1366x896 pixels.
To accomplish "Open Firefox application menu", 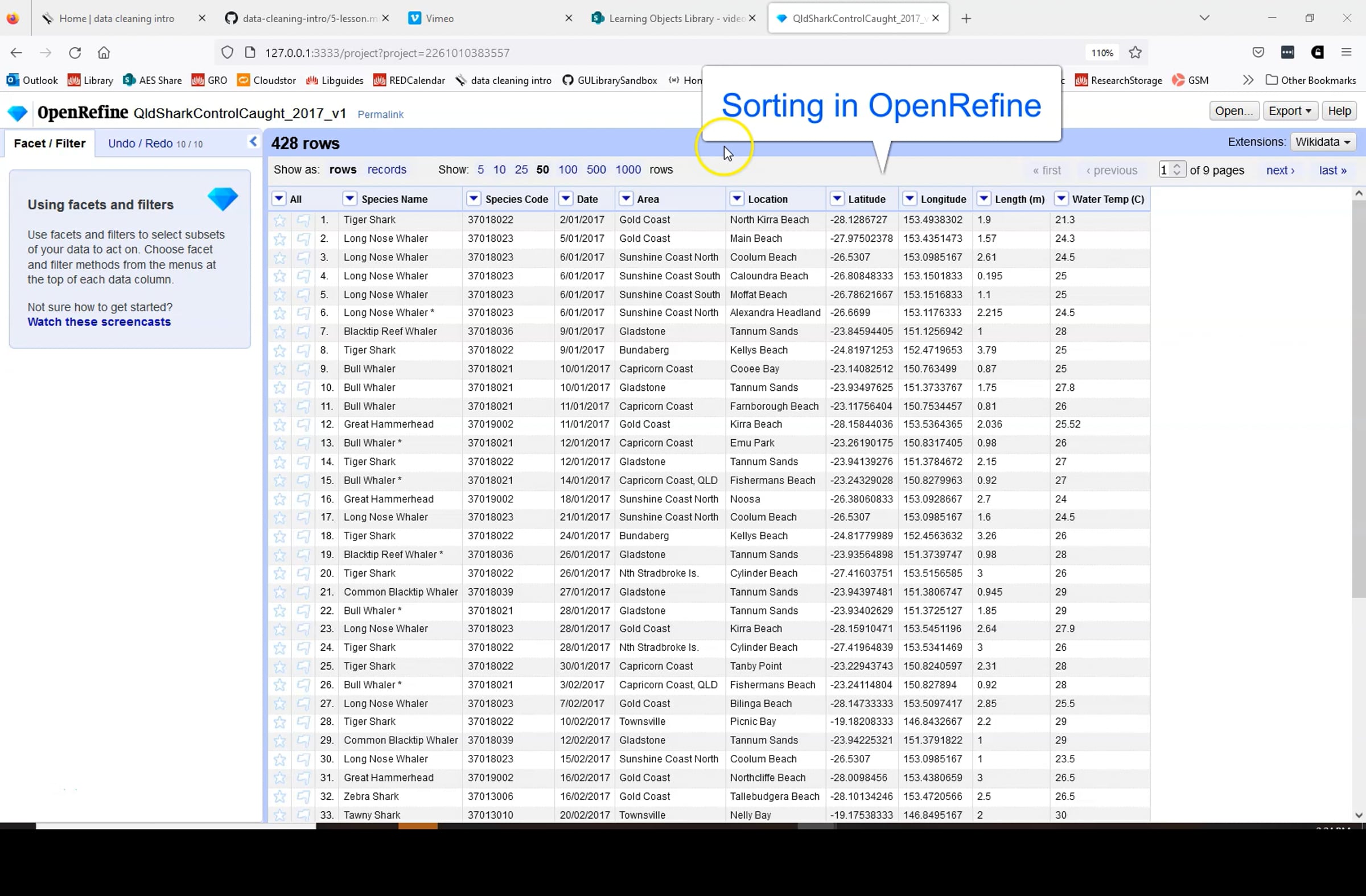I will [x=1346, y=53].
